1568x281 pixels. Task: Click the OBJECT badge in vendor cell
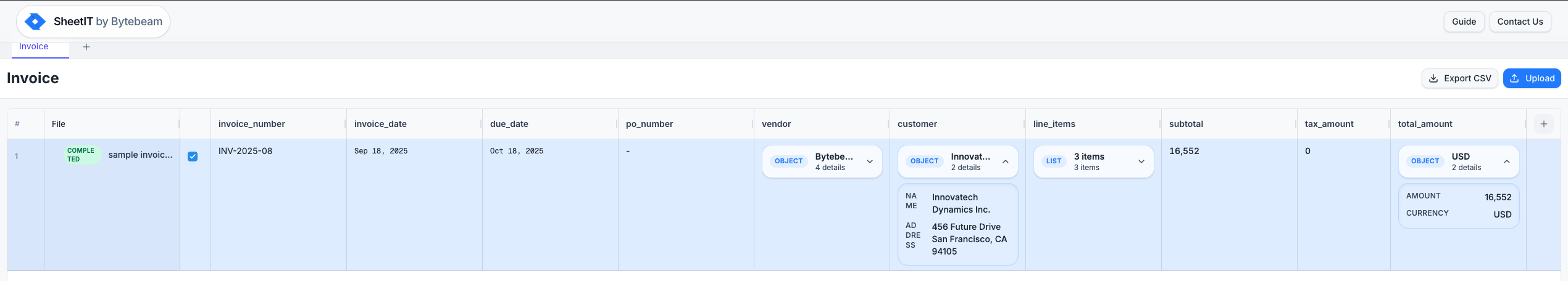point(788,161)
